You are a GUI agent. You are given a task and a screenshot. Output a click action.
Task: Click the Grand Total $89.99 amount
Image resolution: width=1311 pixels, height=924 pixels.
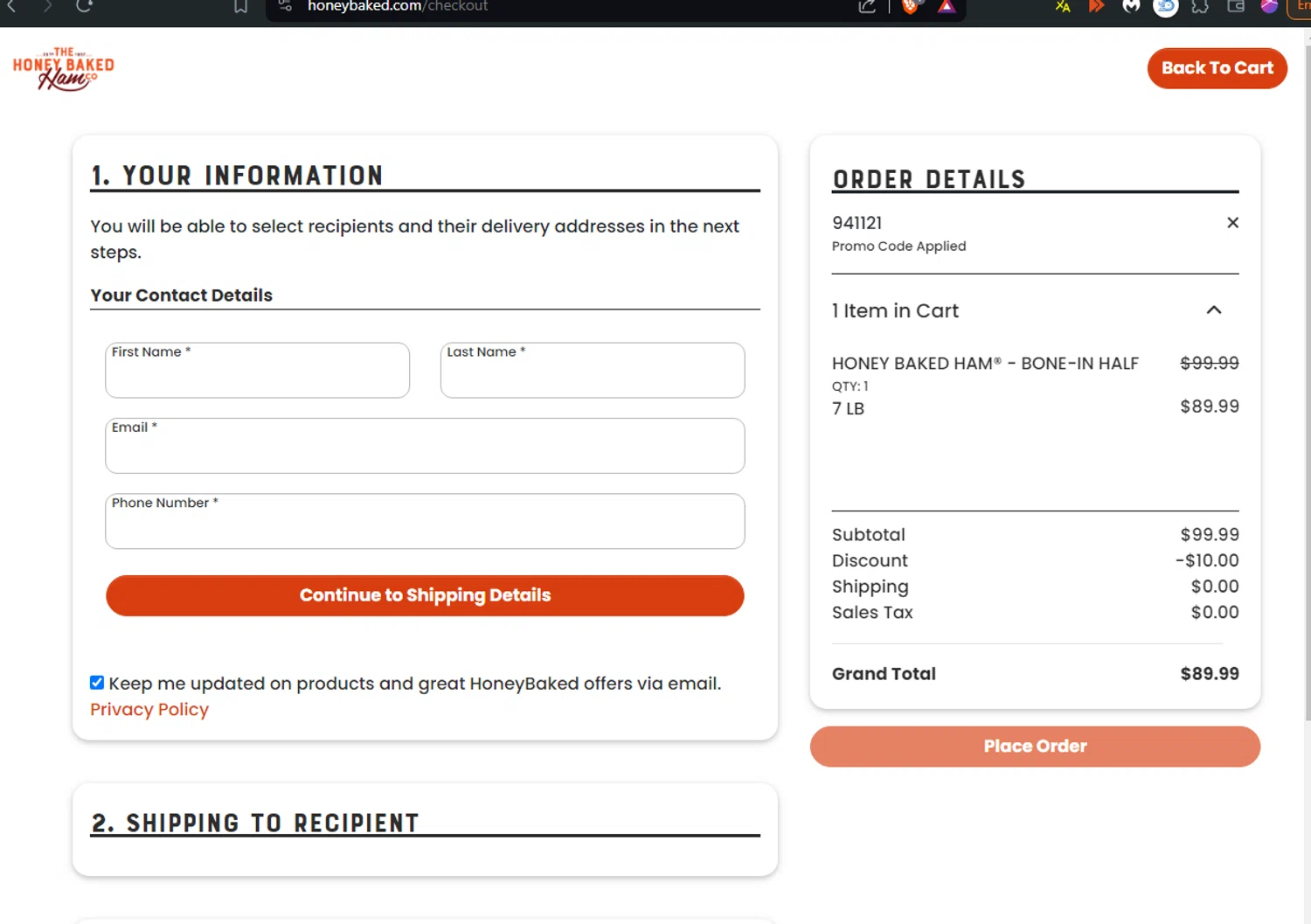point(1209,674)
